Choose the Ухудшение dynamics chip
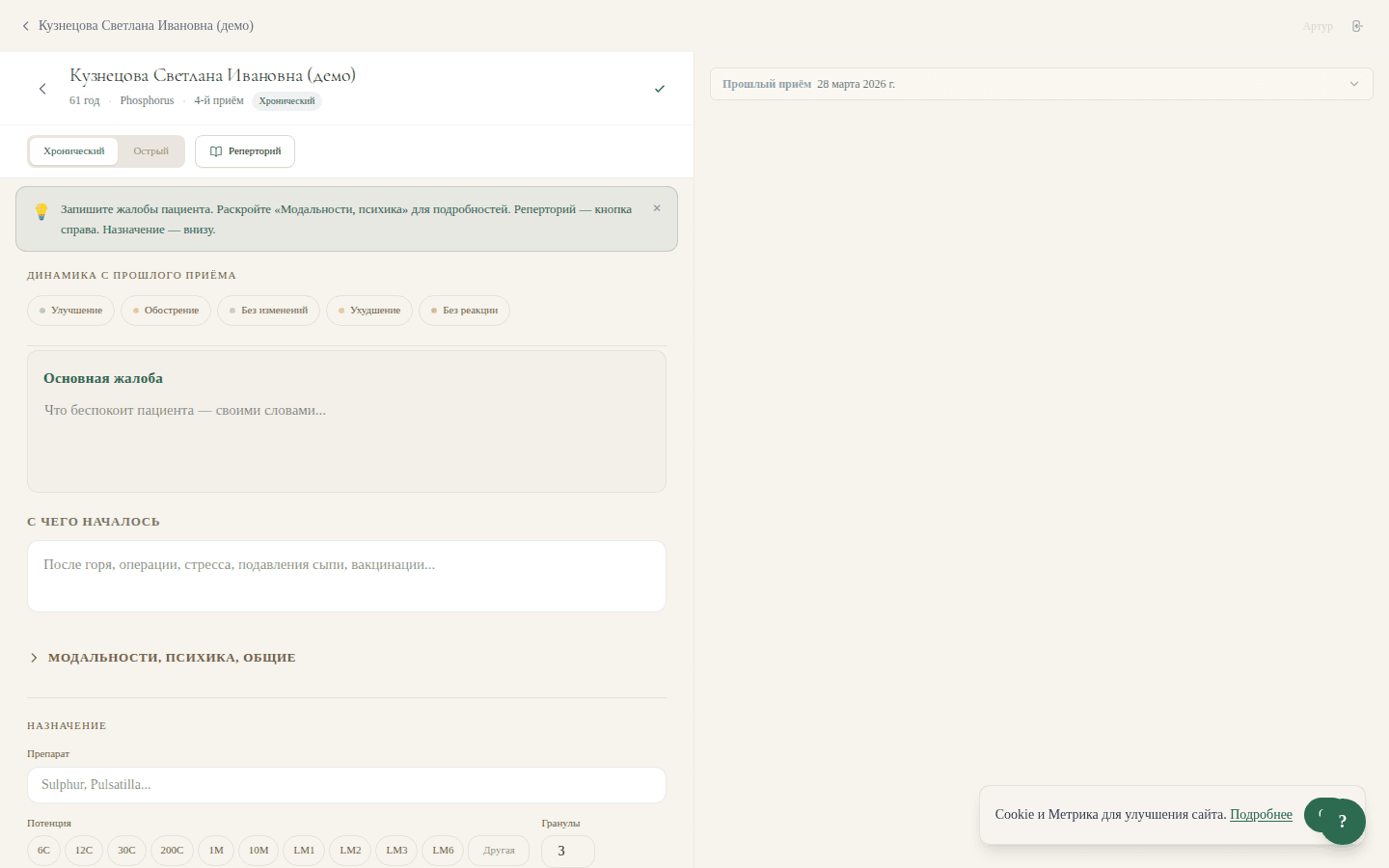Image resolution: width=1389 pixels, height=868 pixels. (x=369, y=311)
